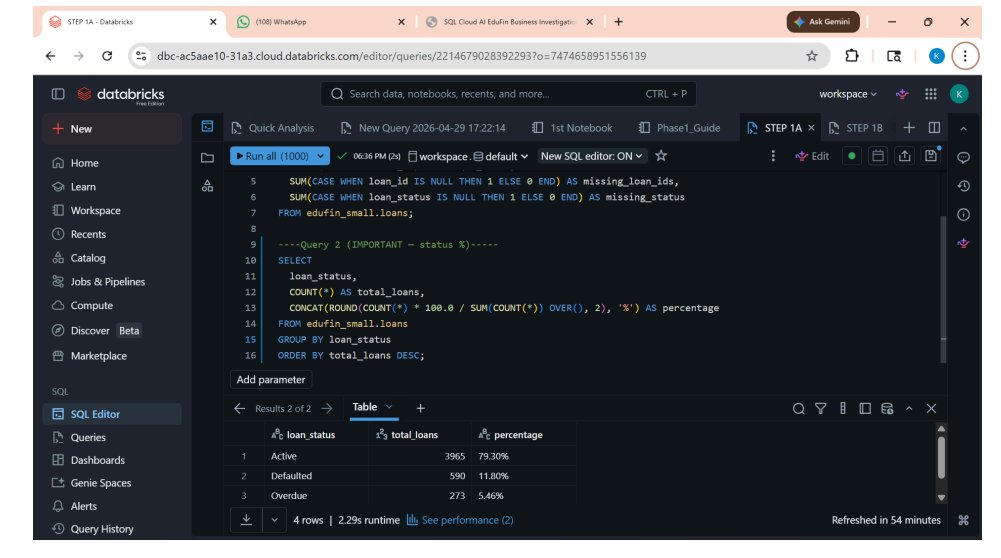This screenshot has height=558, width=1001.
Task: Open the schedule calendar icon
Action: [878, 156]
